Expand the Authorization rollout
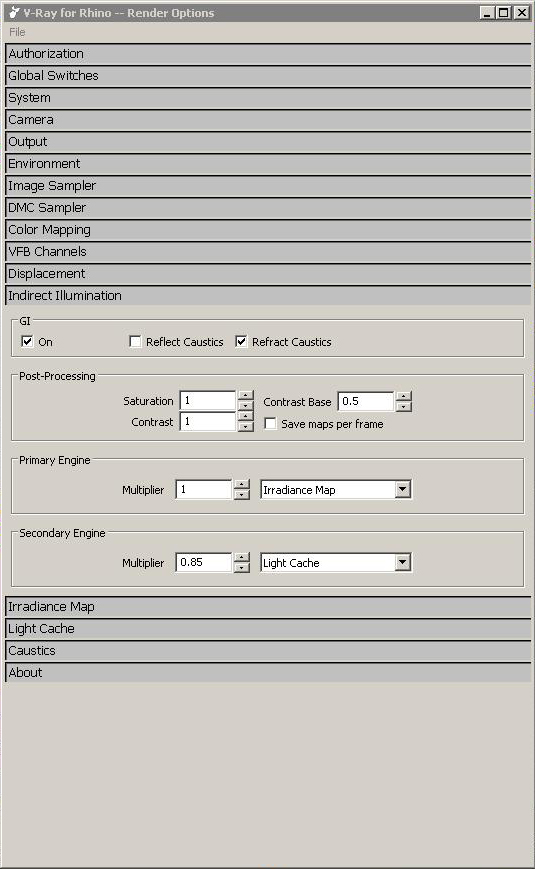Viewport: 535px width, 869px height. coord(268,54)
